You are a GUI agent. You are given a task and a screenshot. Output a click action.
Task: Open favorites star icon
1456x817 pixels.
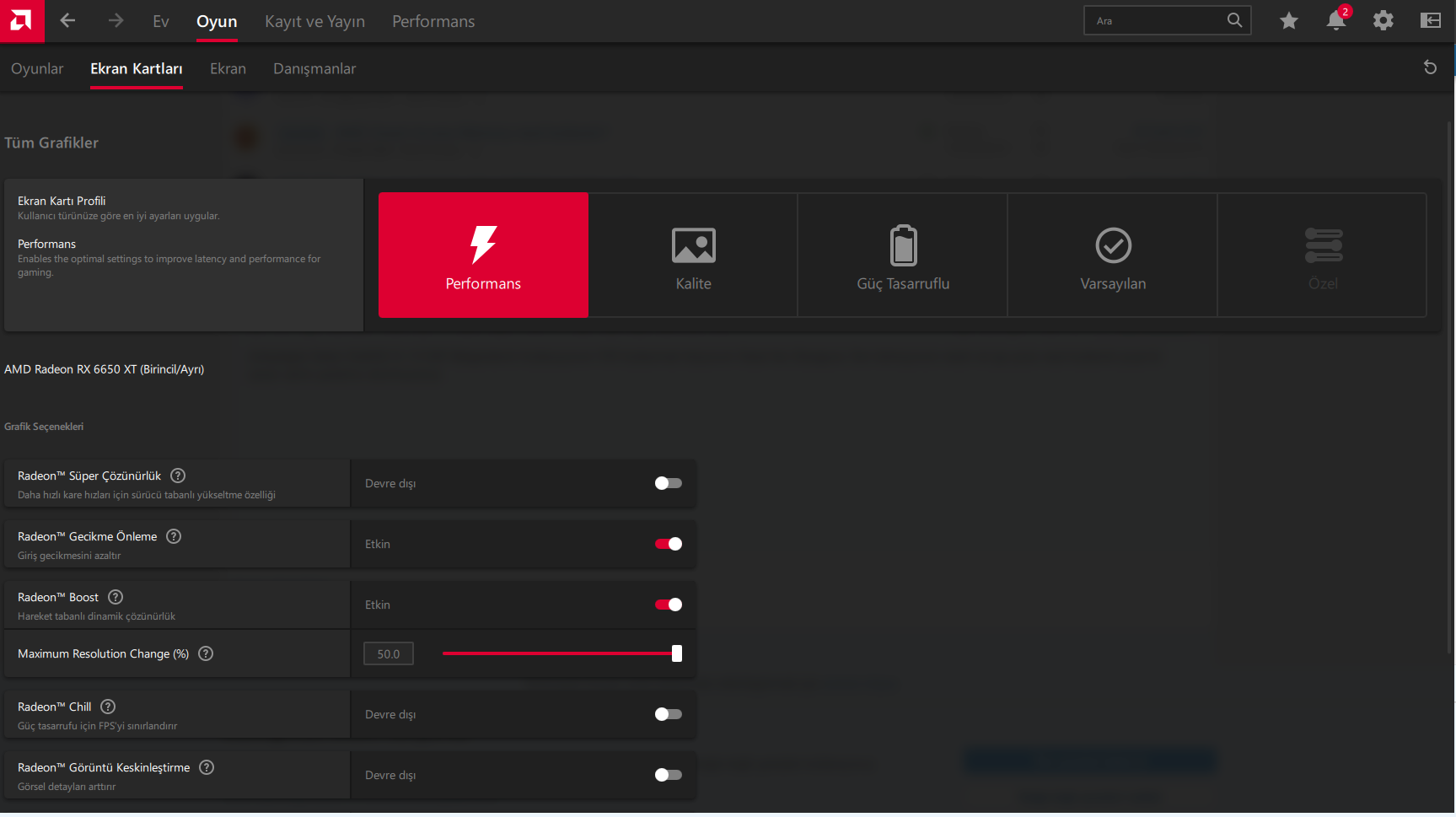(1288, 21)
